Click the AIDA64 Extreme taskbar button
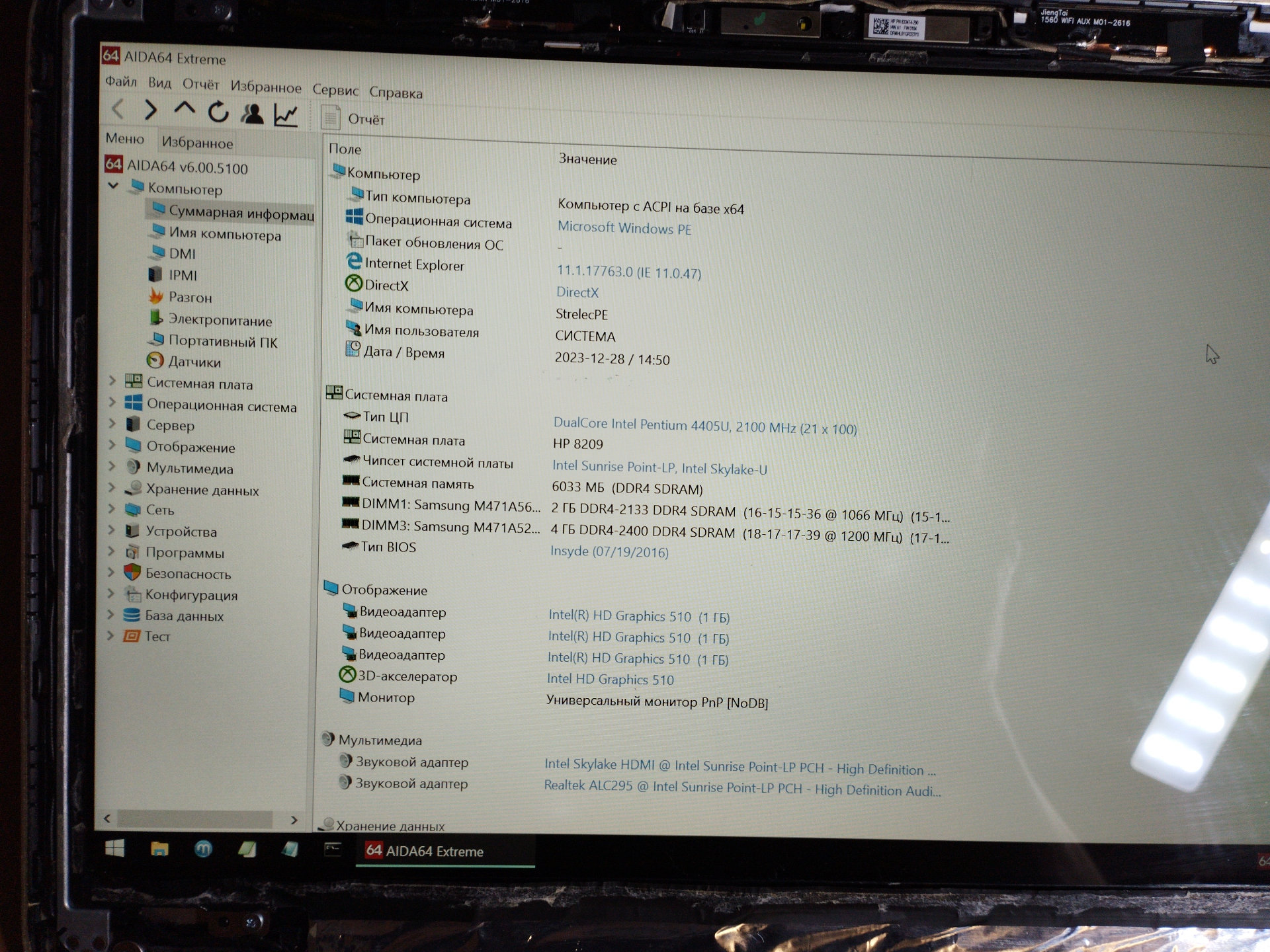The width and height of the screenshot is (1270, 952). coord(445,852)
